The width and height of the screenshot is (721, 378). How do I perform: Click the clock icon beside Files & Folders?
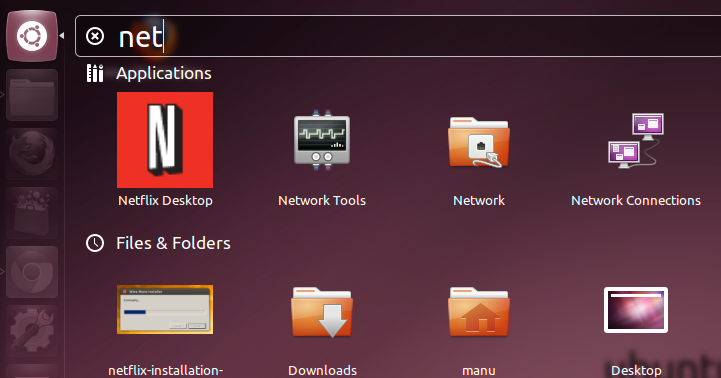click(x=95, y=243)
